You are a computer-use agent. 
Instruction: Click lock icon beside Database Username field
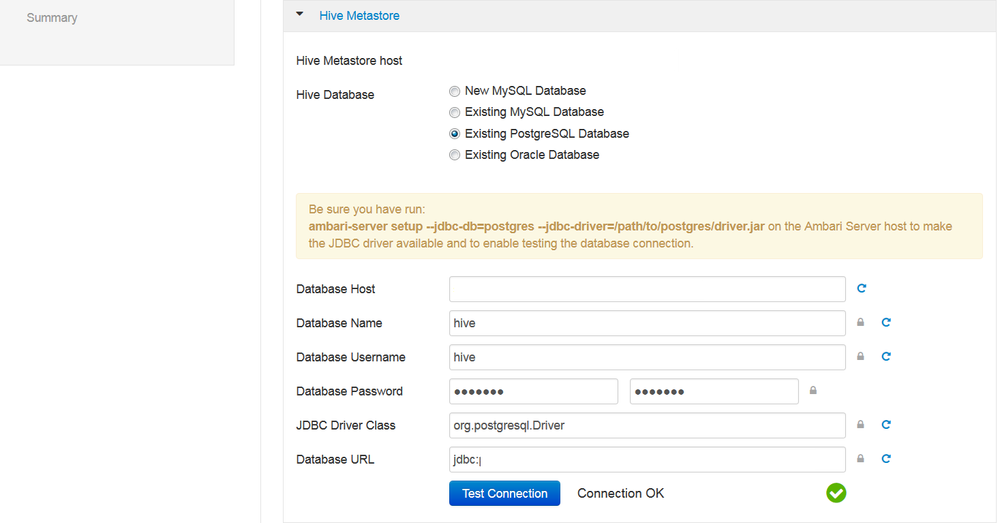(x=860, y=357)
